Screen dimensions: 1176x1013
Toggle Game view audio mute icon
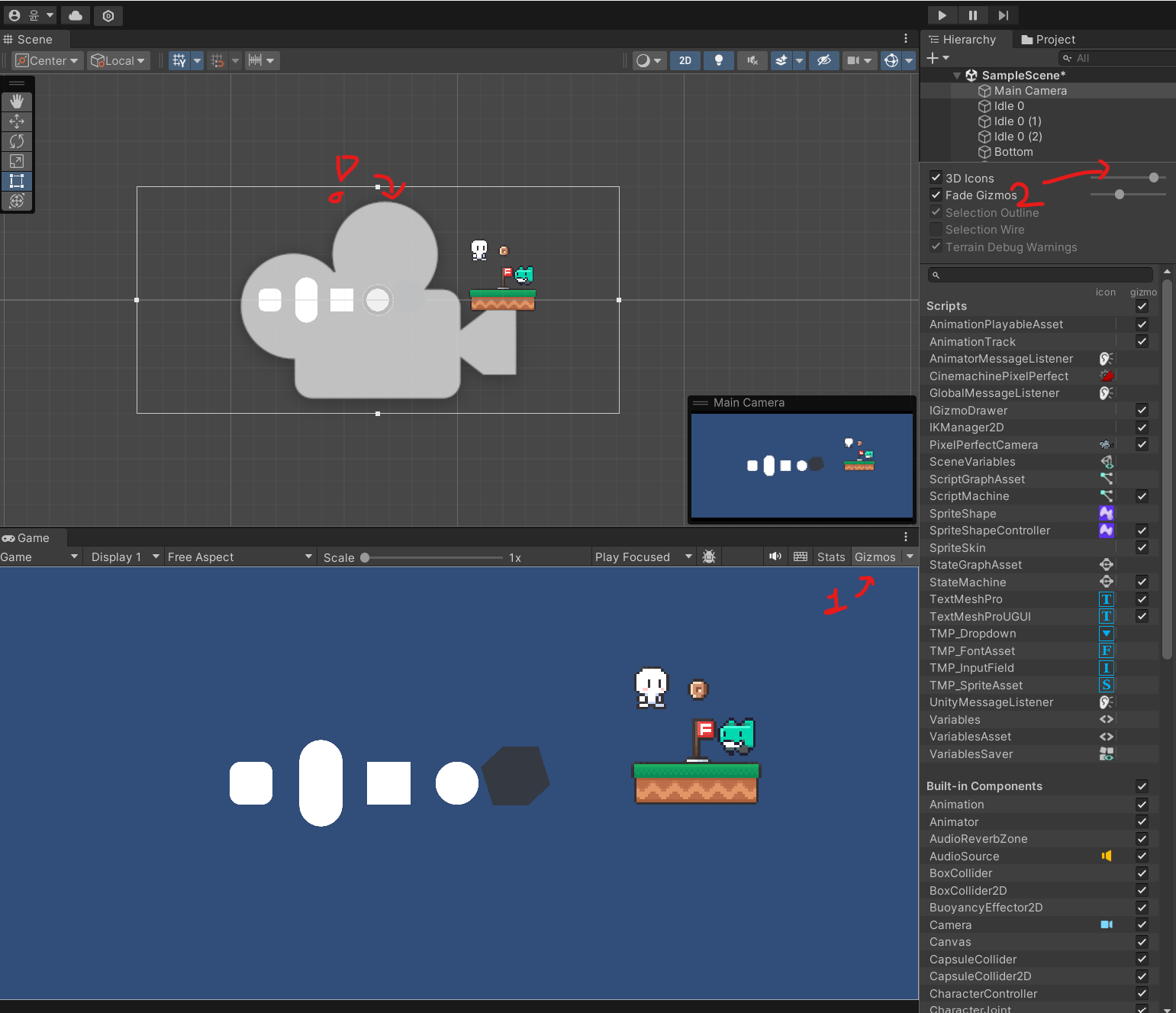(x=775, y=557)
